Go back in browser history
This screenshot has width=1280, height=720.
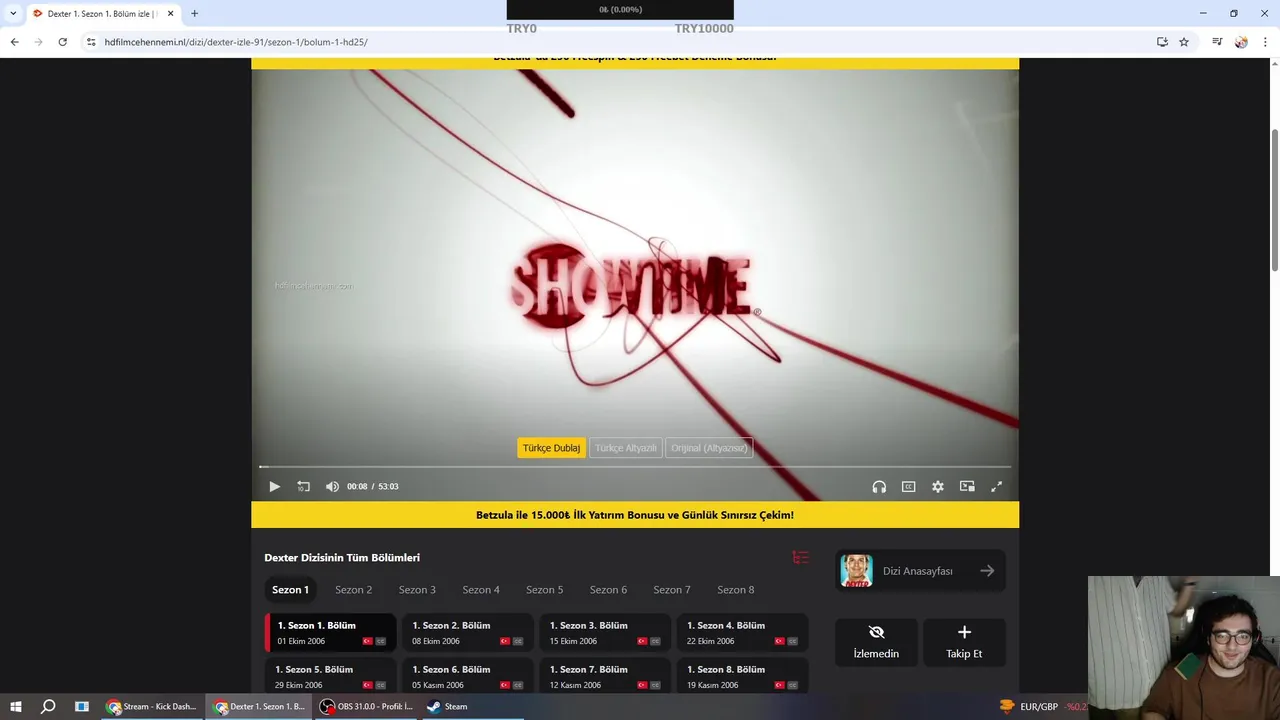(14, 42)
